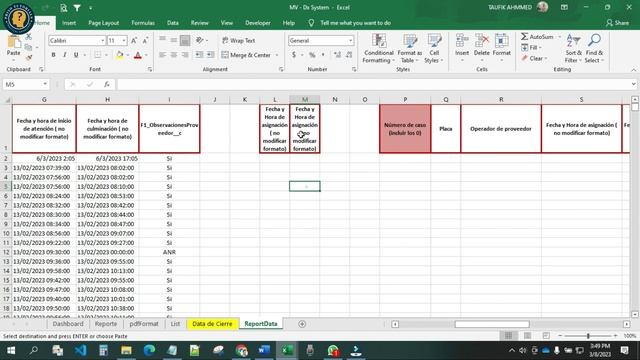Viewport: 640px width, 360px height.
Task: Open Word from the taskbar
Action: [264, 350]
